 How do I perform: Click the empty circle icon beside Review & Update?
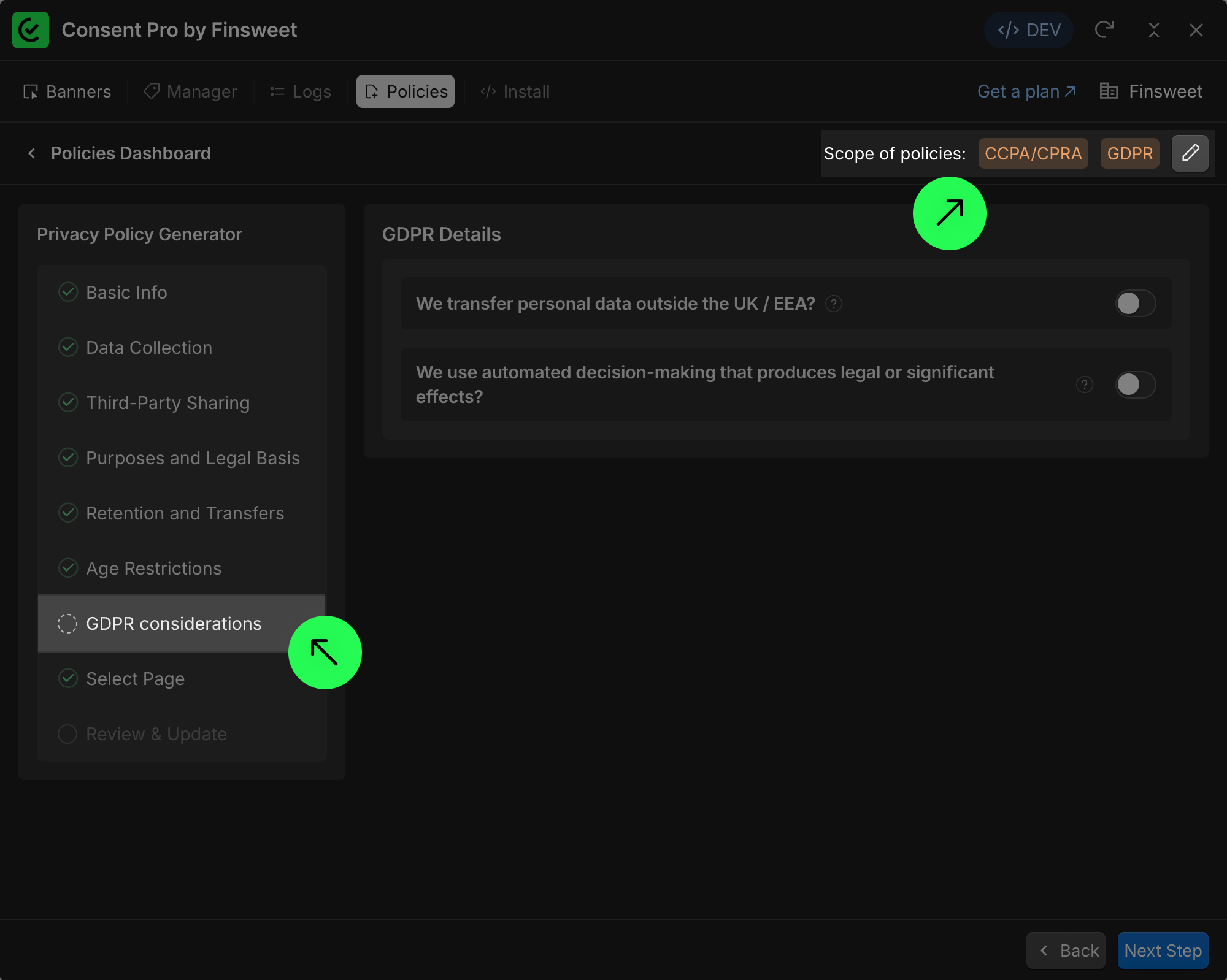67,734
